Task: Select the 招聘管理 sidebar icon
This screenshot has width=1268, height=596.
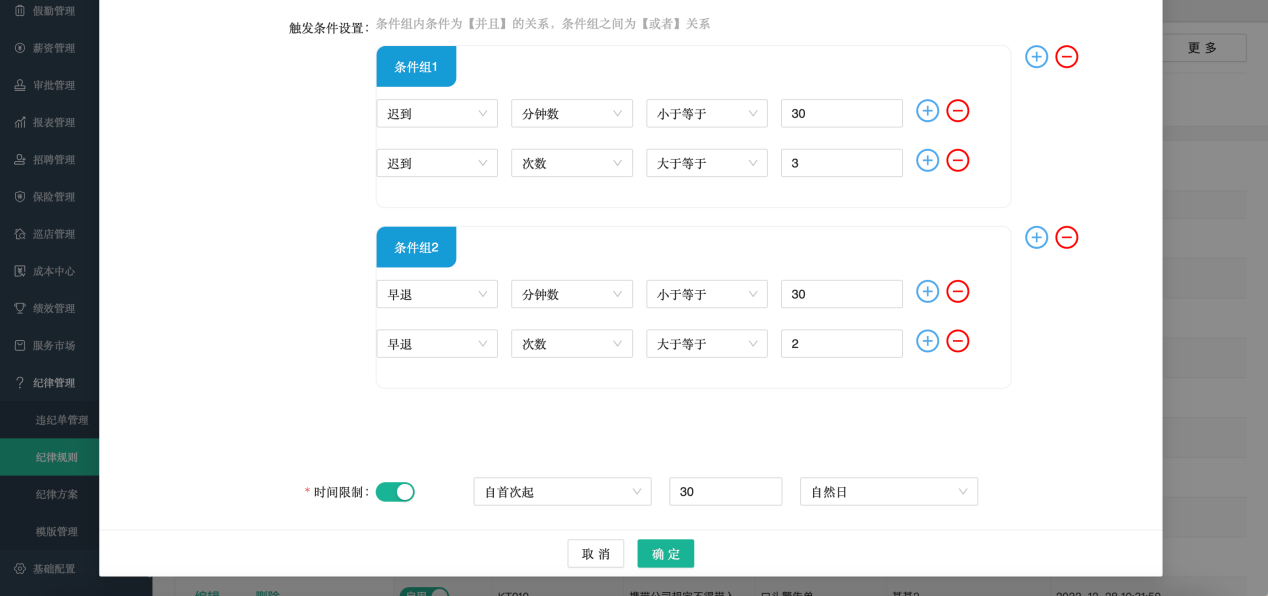Action: [x=20, y=158]
